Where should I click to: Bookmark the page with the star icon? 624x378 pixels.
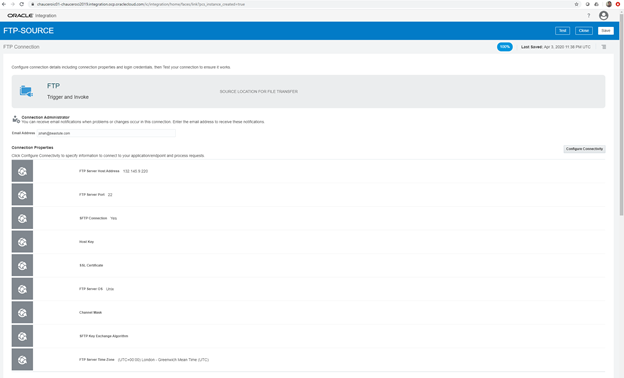coord(576,4)
